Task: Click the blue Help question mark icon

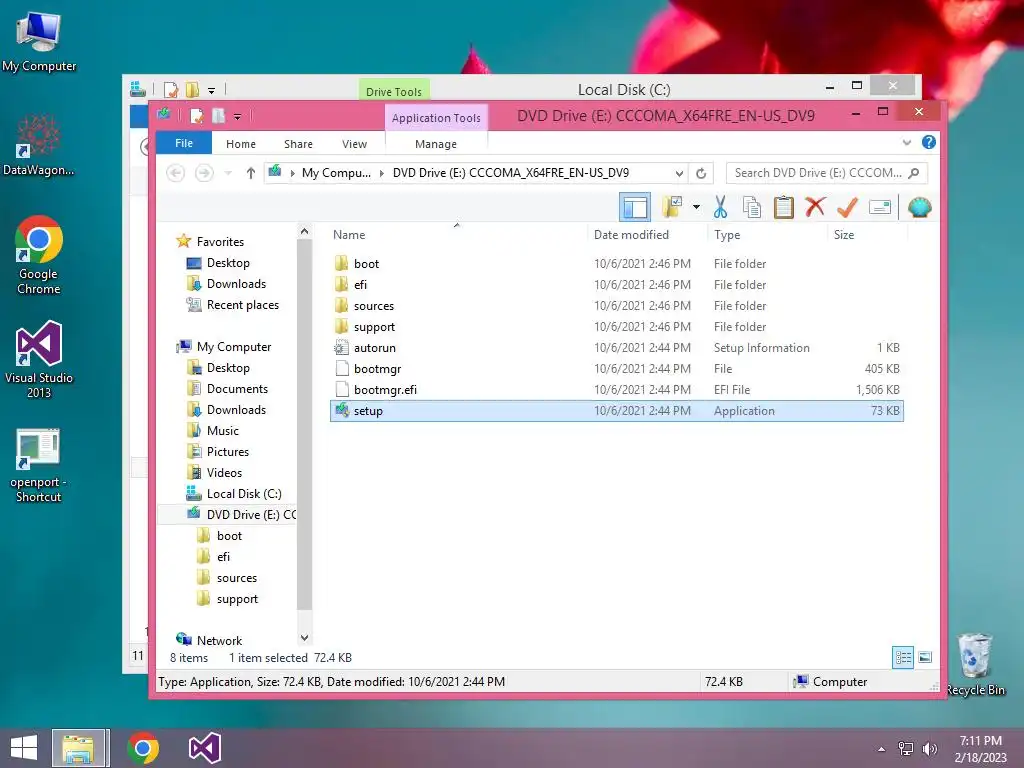Action: click(x=929, y=142)
